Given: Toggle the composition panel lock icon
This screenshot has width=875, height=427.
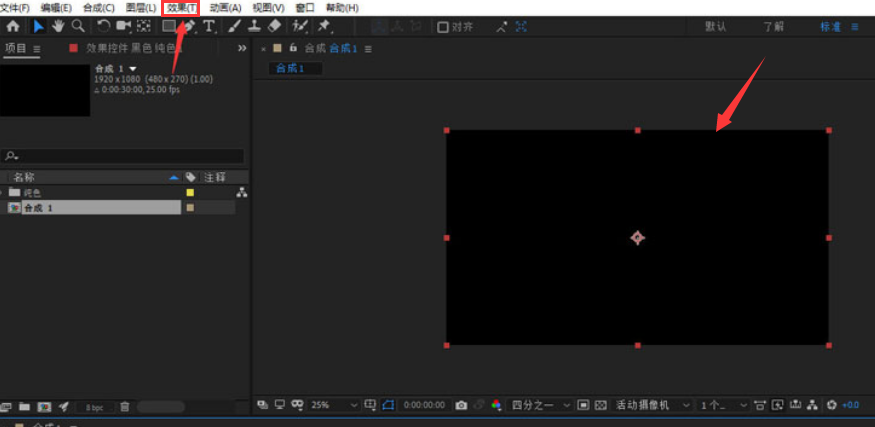Looking at the screenshot, I should click(293, 48).
